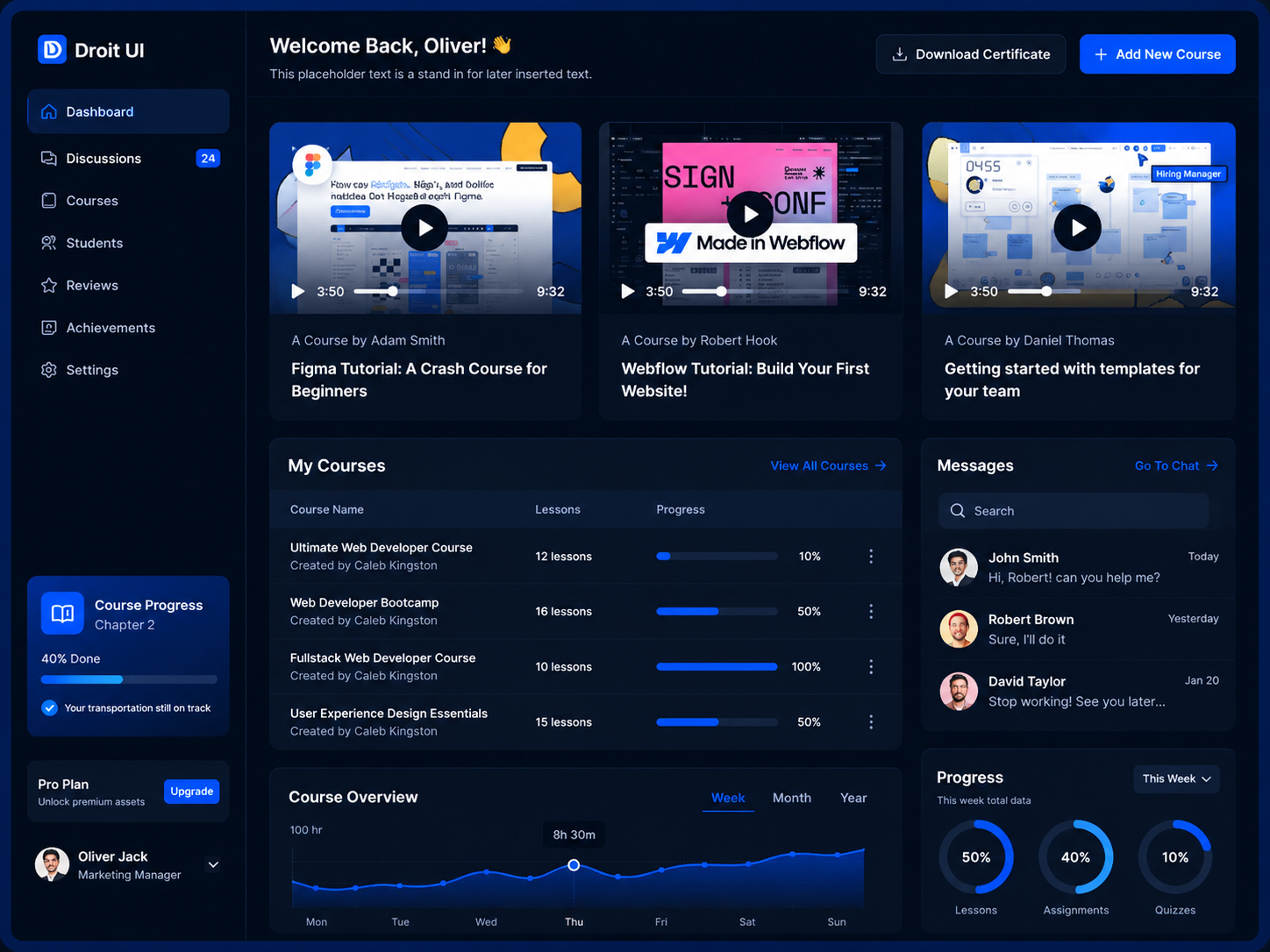This screenshot has height=952, width=1270.
Task: Click the Add New Course button
Action: [1158, 54]
